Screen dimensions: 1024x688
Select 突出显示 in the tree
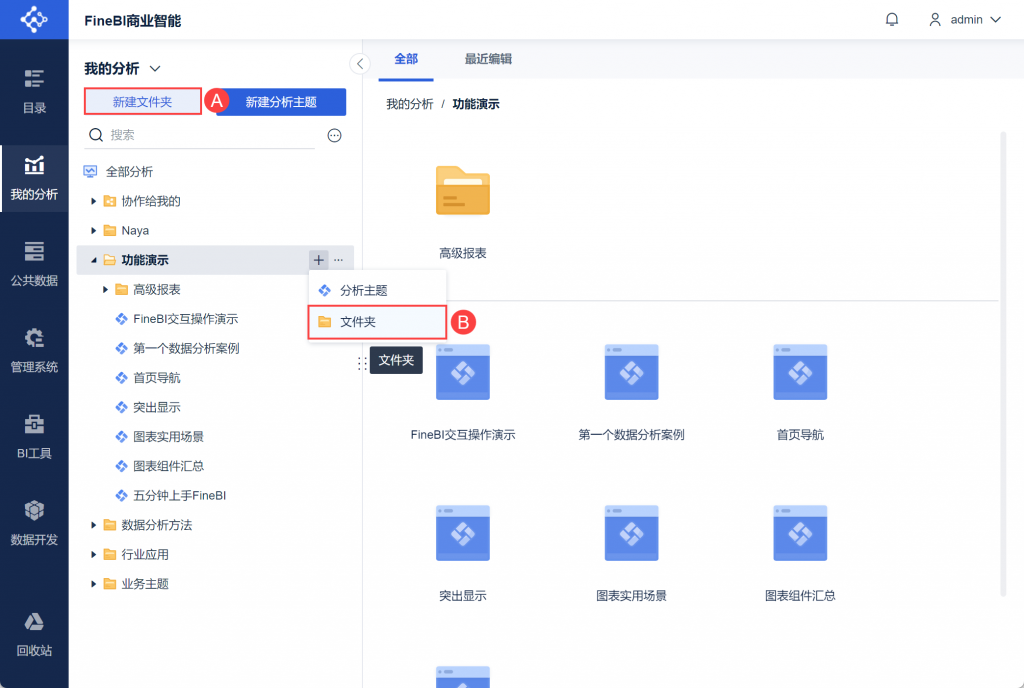(x=157, y=407)
